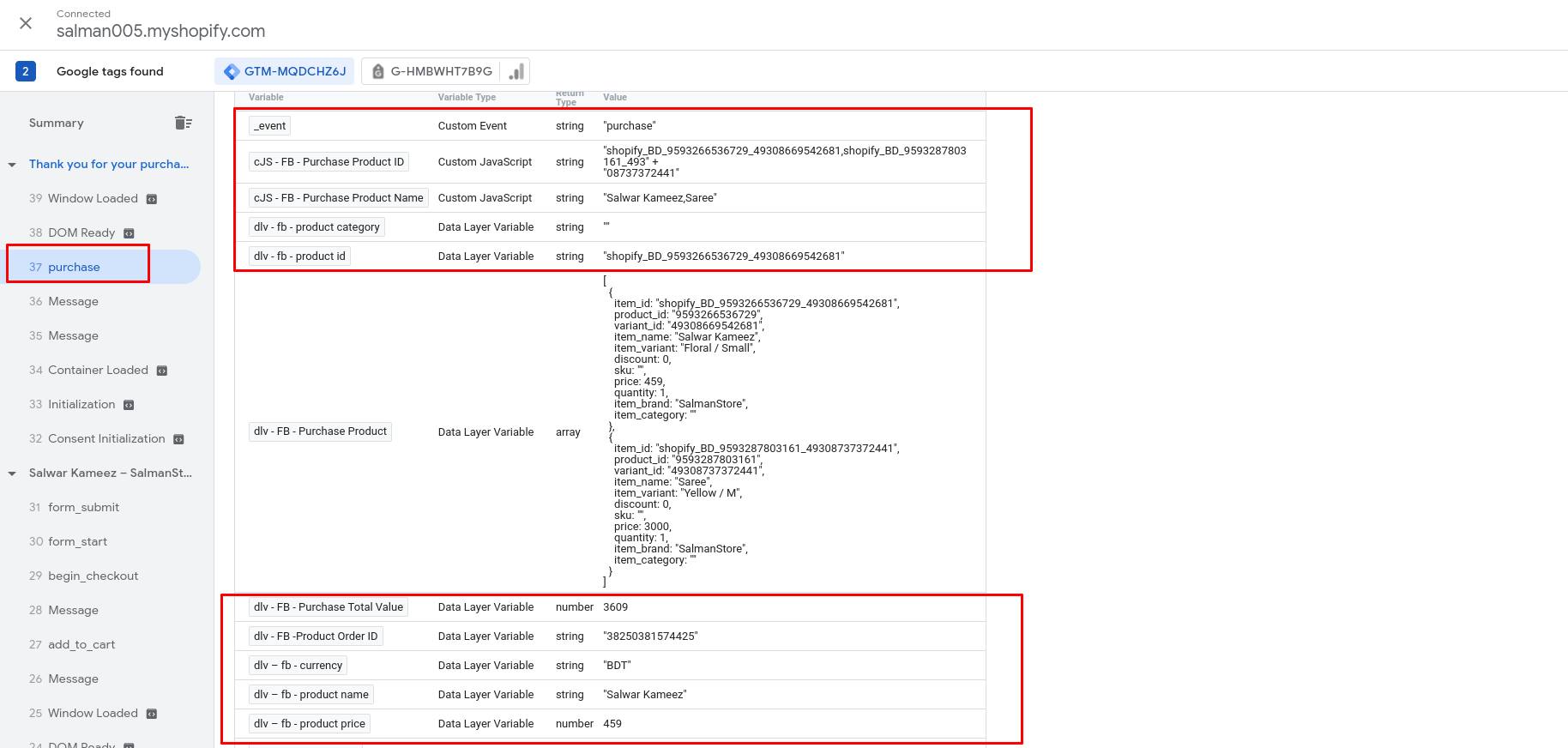Collapse the 'Salwar Kameez – SalmanStore' page group
This screenshot has height=748, width=1568.
[x=12, y=474]
